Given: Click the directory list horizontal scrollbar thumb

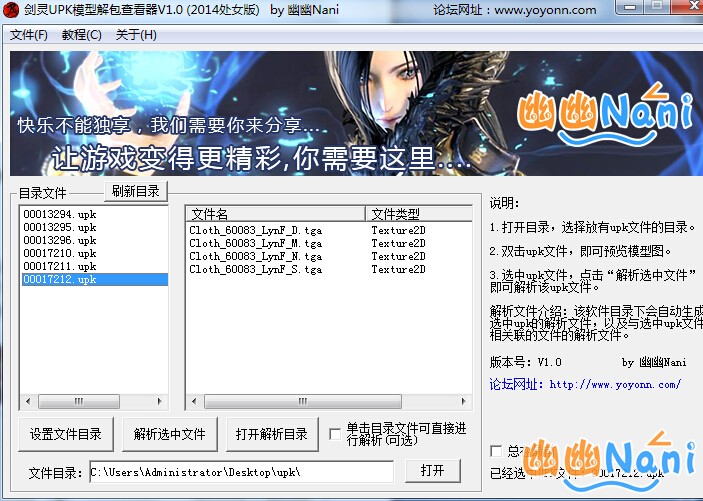Looking at the screenshot, I should point(79,401).
